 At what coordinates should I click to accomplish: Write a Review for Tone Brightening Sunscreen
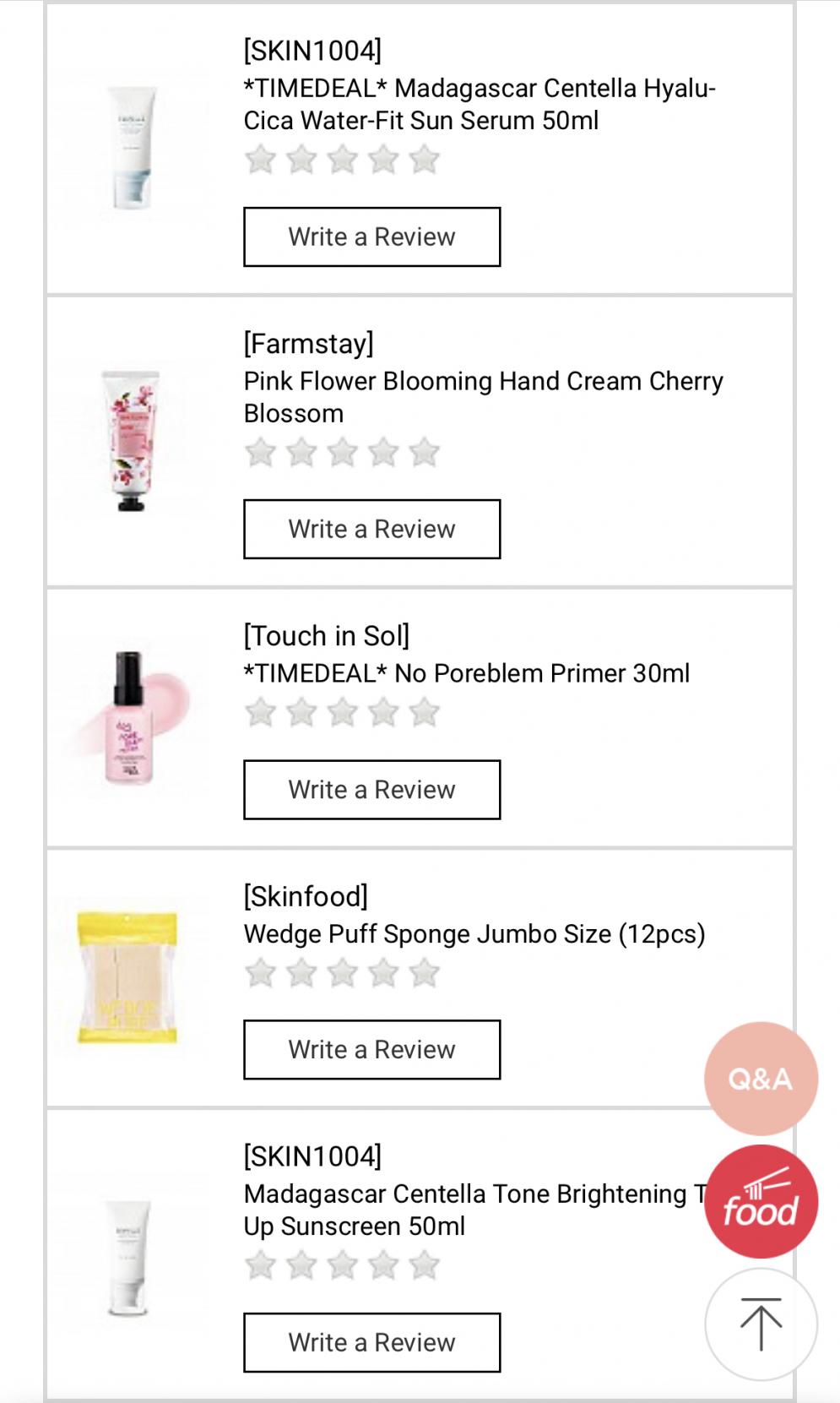[371, 1342]
